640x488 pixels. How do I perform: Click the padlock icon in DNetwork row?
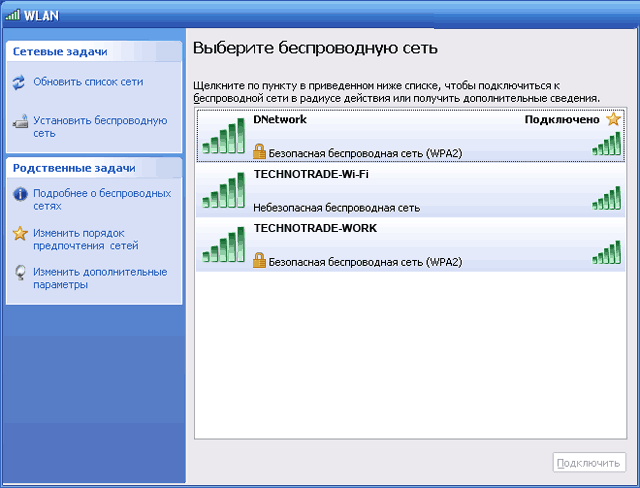click(259, 151)
